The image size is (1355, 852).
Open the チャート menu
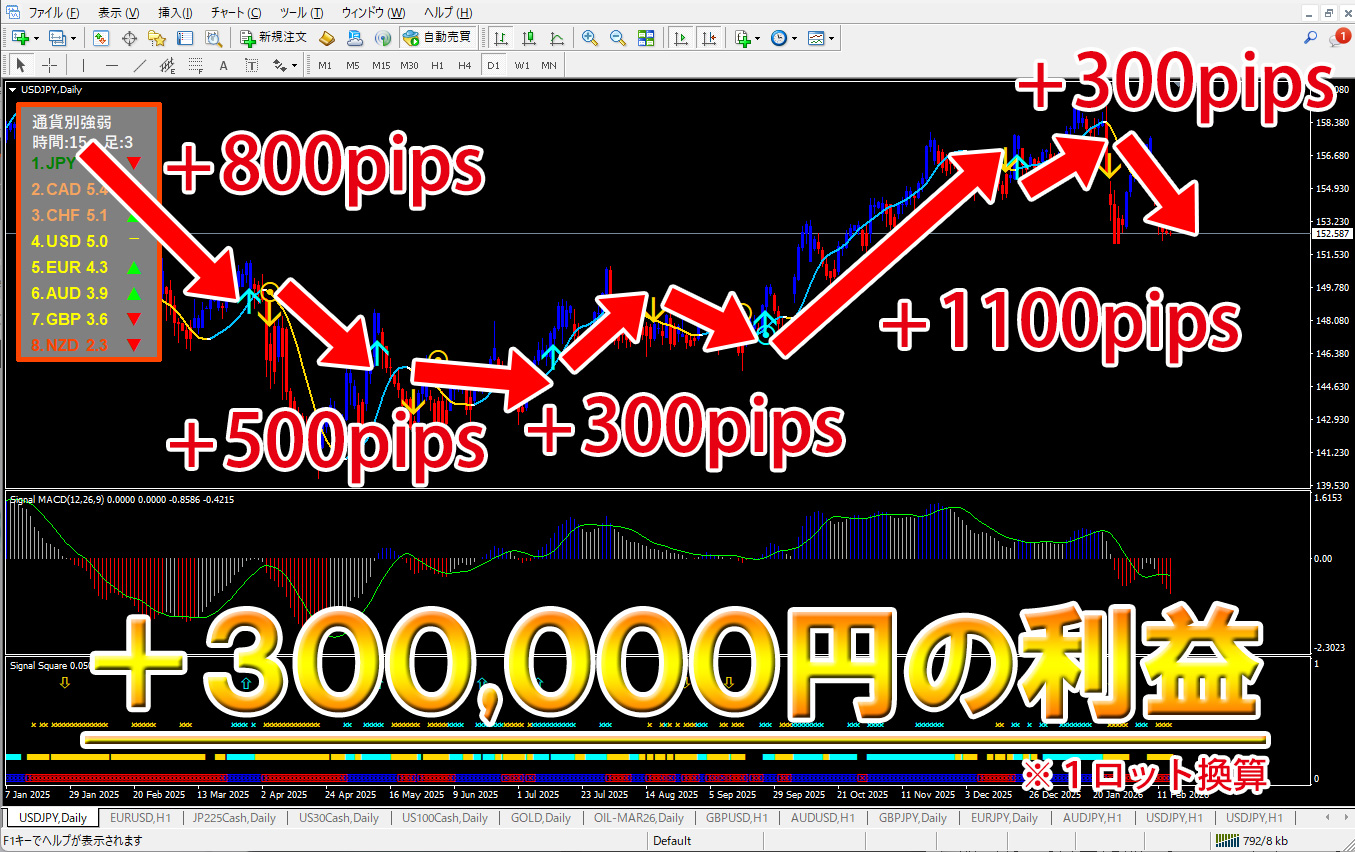tap(236, 13)
